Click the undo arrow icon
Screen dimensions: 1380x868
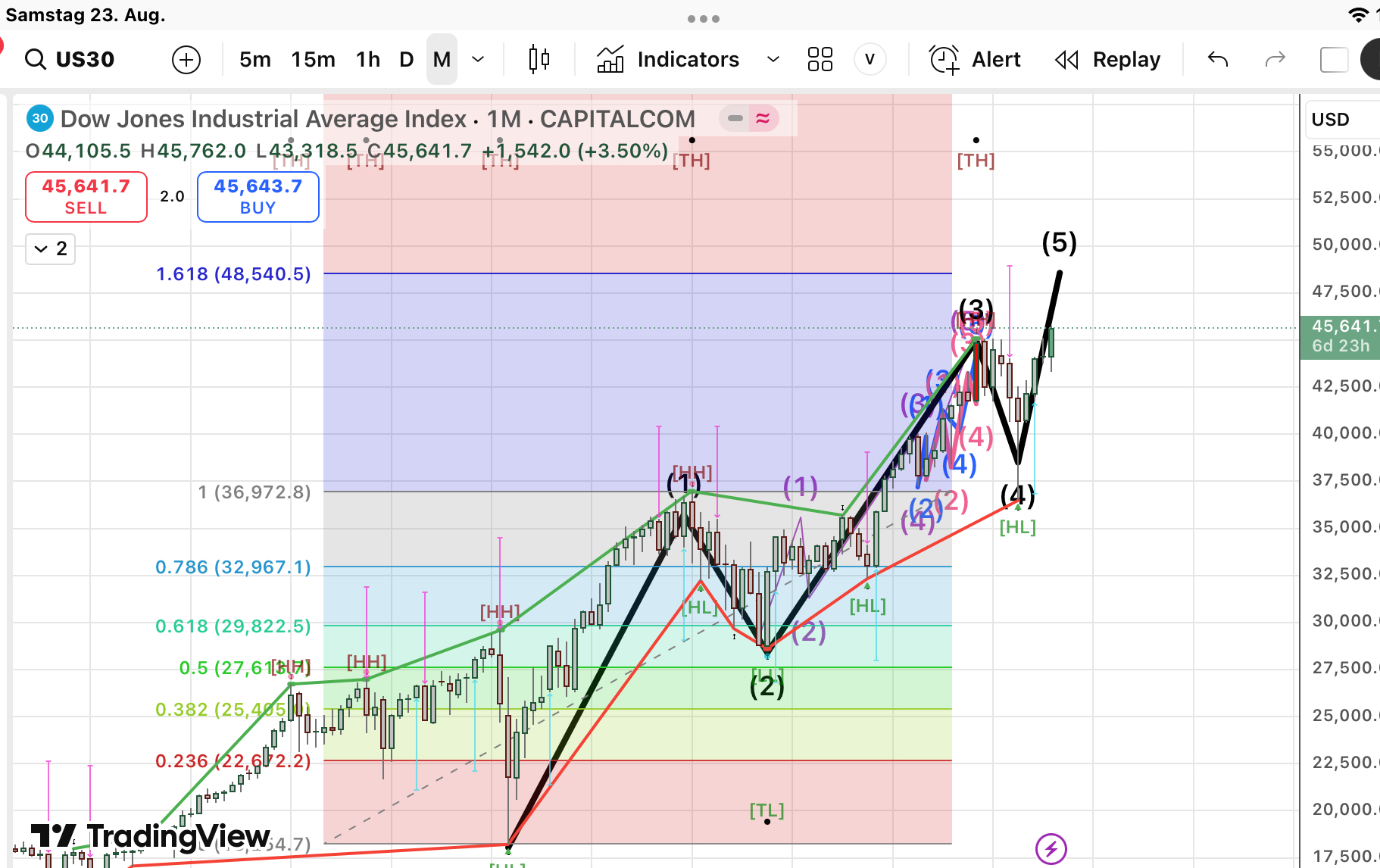tap(1217, 59)
